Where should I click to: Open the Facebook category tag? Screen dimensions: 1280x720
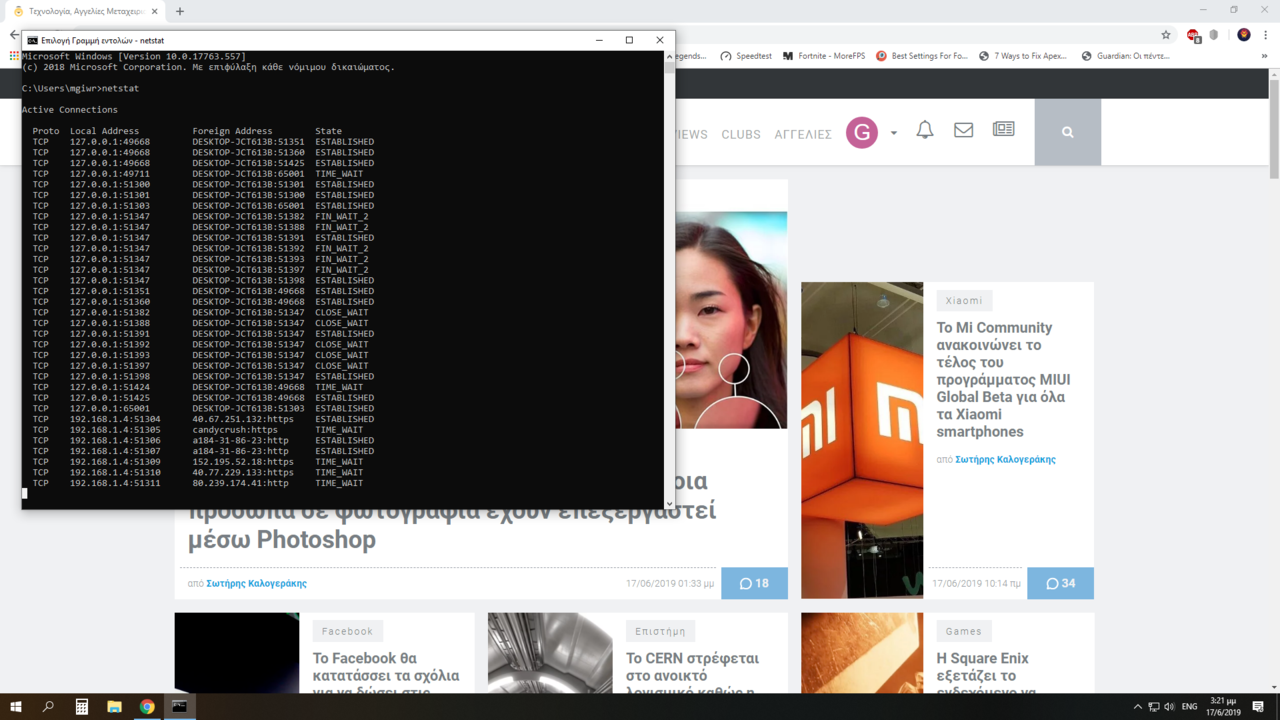pyautogui.click(x=348, y=631)
